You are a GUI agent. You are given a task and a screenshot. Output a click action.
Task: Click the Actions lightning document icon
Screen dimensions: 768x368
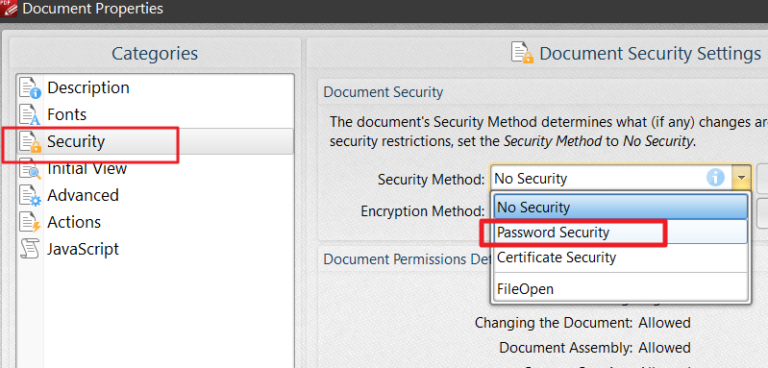coord(30,222)
